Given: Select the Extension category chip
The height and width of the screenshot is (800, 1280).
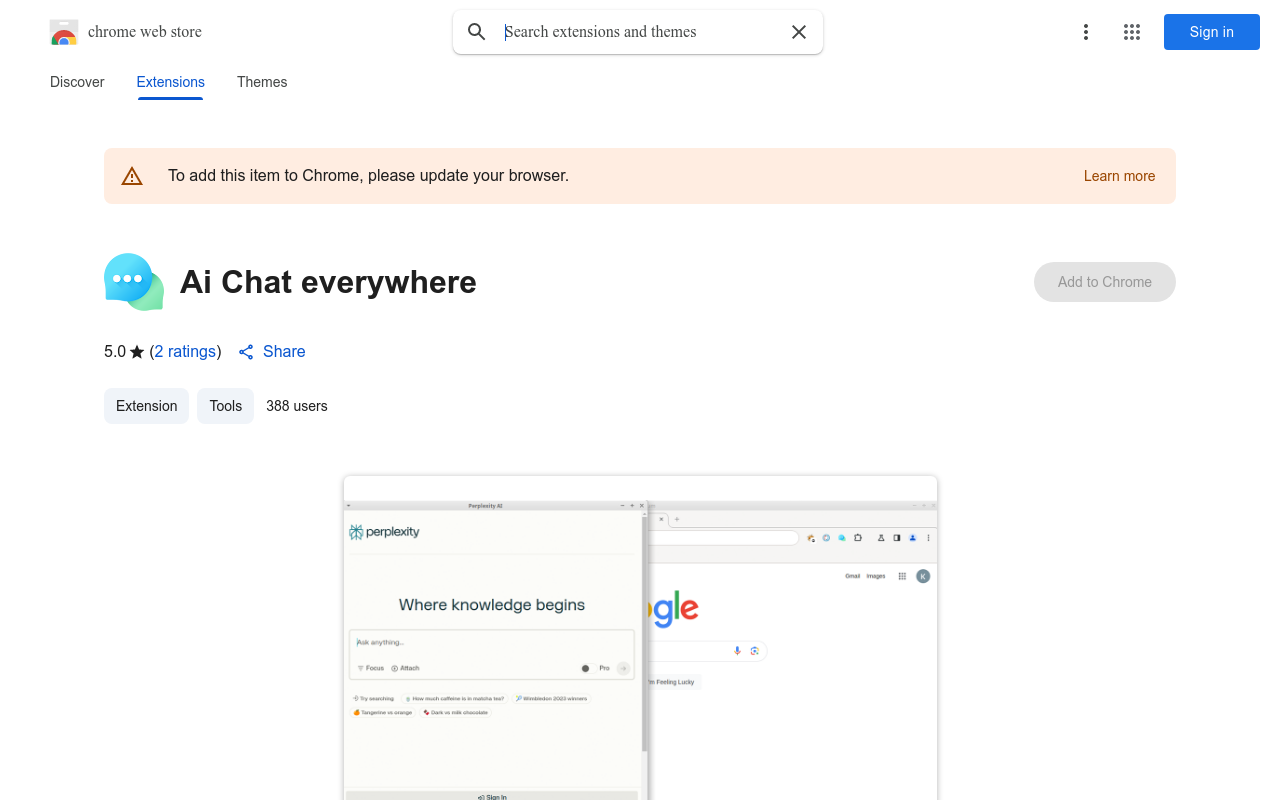Looking at the screenshot, I should point(146,406).
